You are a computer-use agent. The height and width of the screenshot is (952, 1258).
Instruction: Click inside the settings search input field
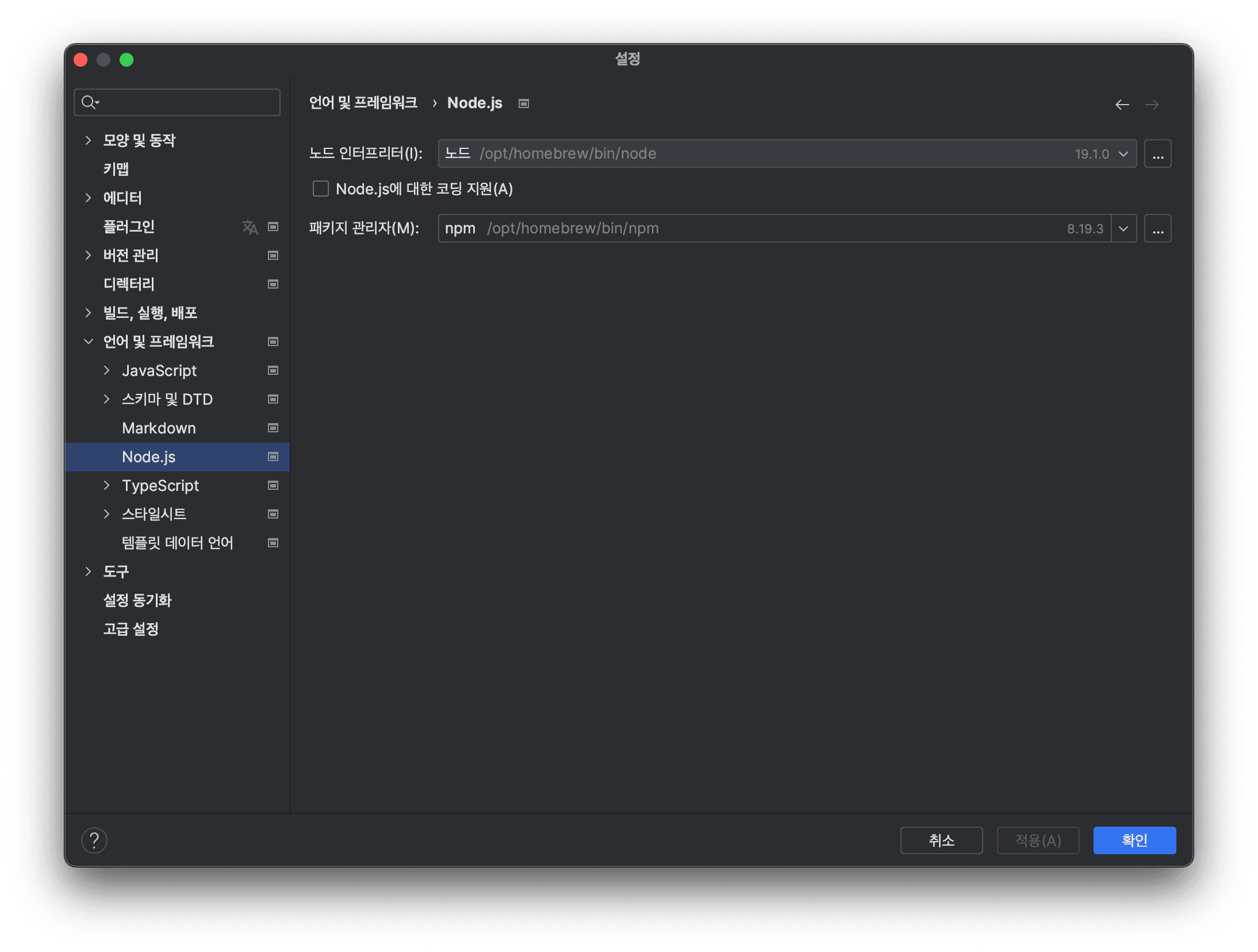[x=172, y=102]
